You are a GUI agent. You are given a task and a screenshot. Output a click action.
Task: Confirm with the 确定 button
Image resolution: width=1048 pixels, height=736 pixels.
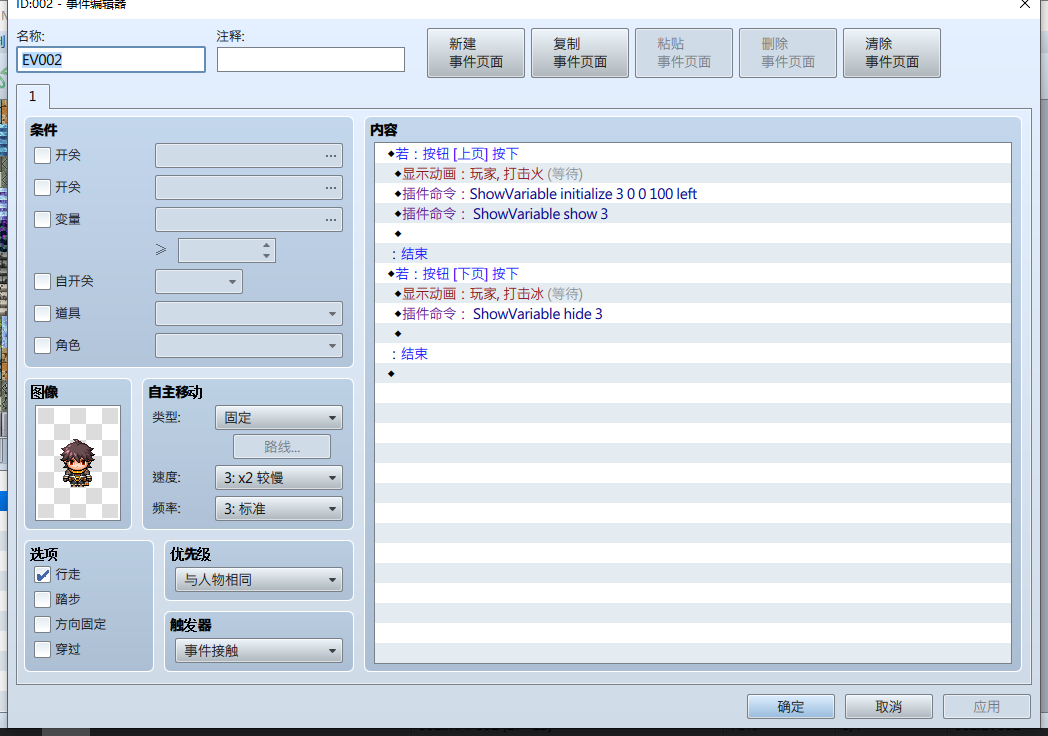[791, 707]
